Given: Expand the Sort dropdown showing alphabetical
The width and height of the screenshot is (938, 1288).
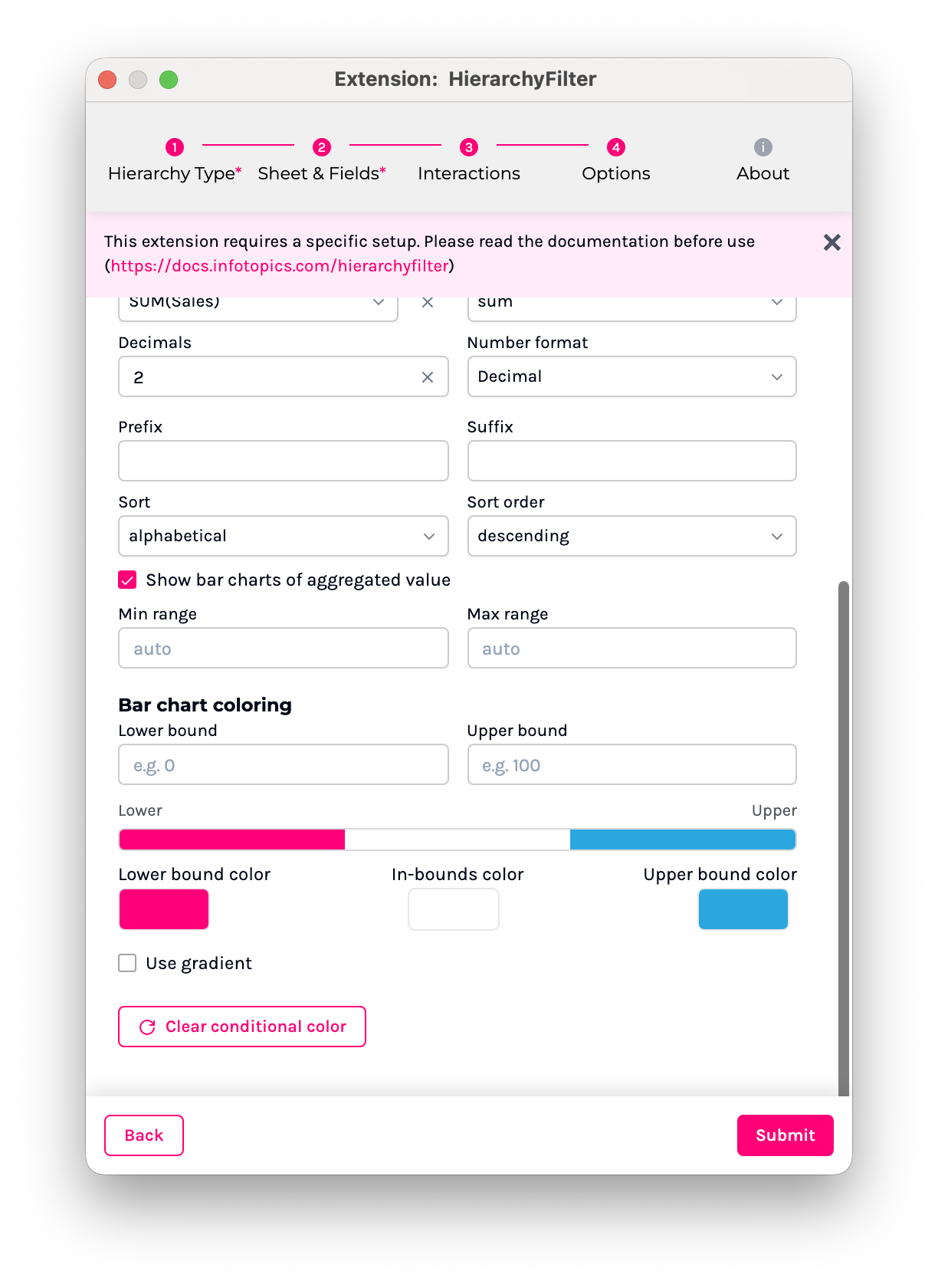Looking at the screenshot, I should (x=283, y=537).
